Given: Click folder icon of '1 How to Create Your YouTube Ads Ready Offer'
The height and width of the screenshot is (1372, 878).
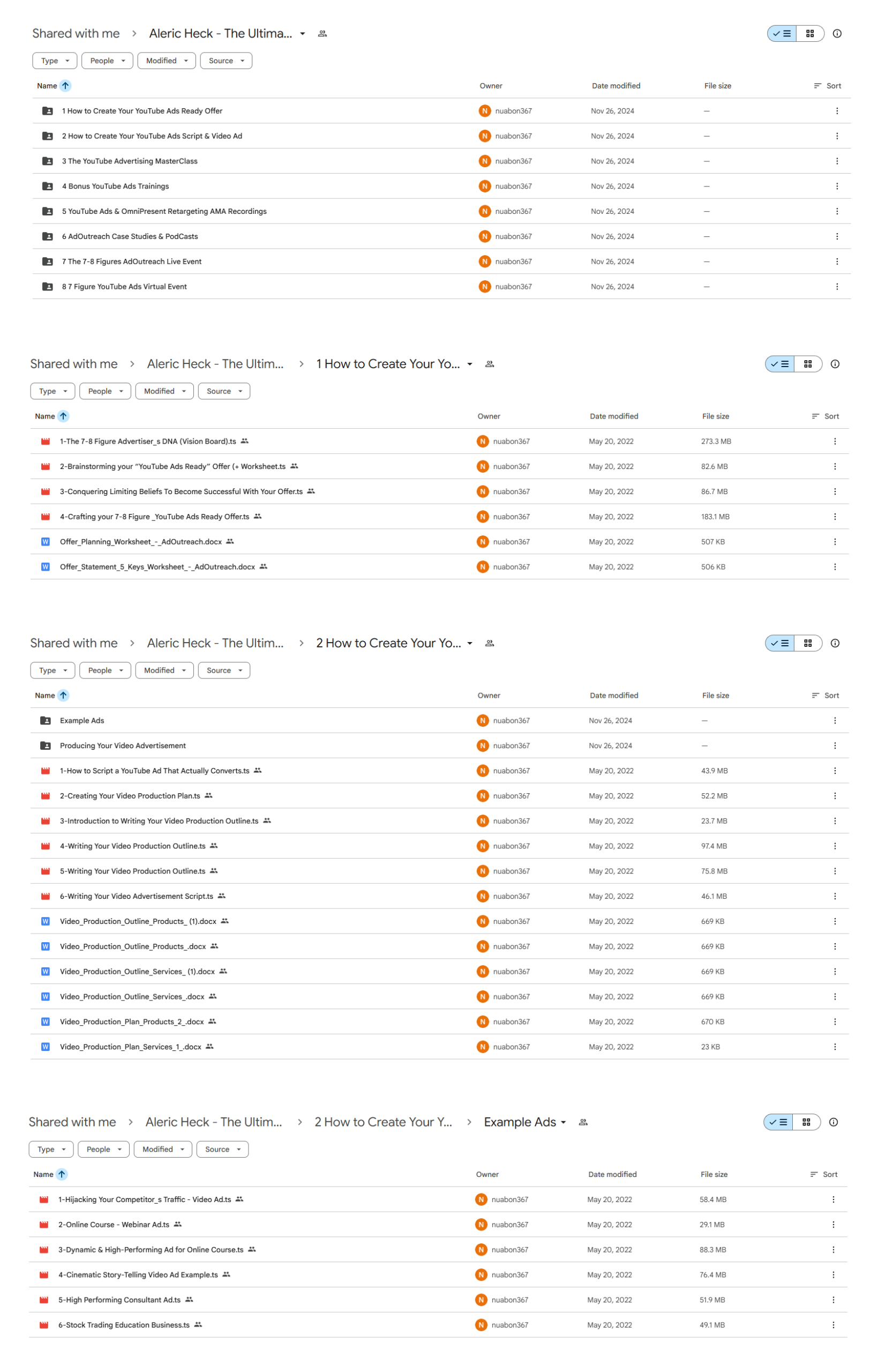Looking at the screenshot, I should [x=48, y=110].
